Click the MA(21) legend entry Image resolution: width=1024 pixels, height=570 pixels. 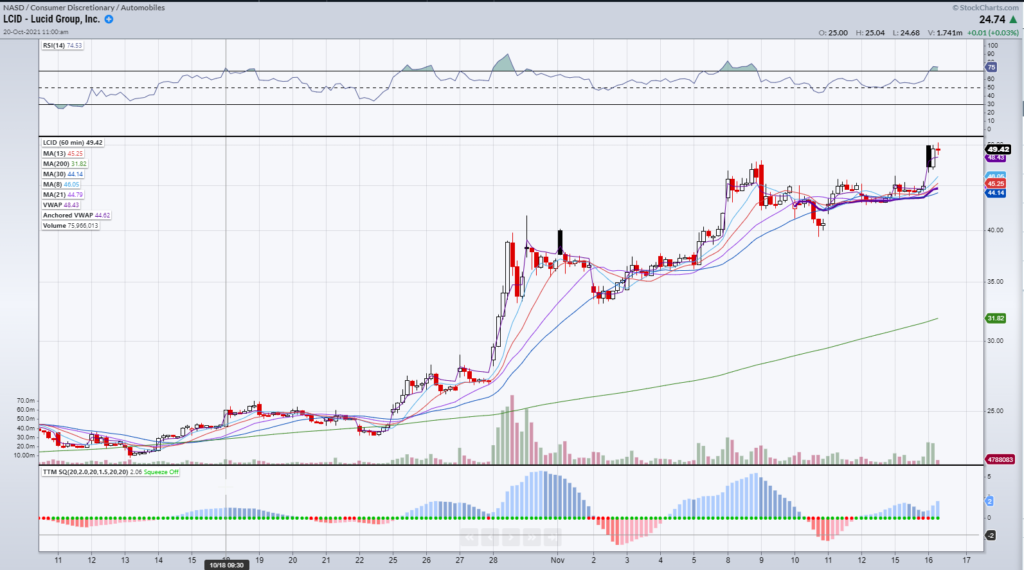(x=63, y=195)
